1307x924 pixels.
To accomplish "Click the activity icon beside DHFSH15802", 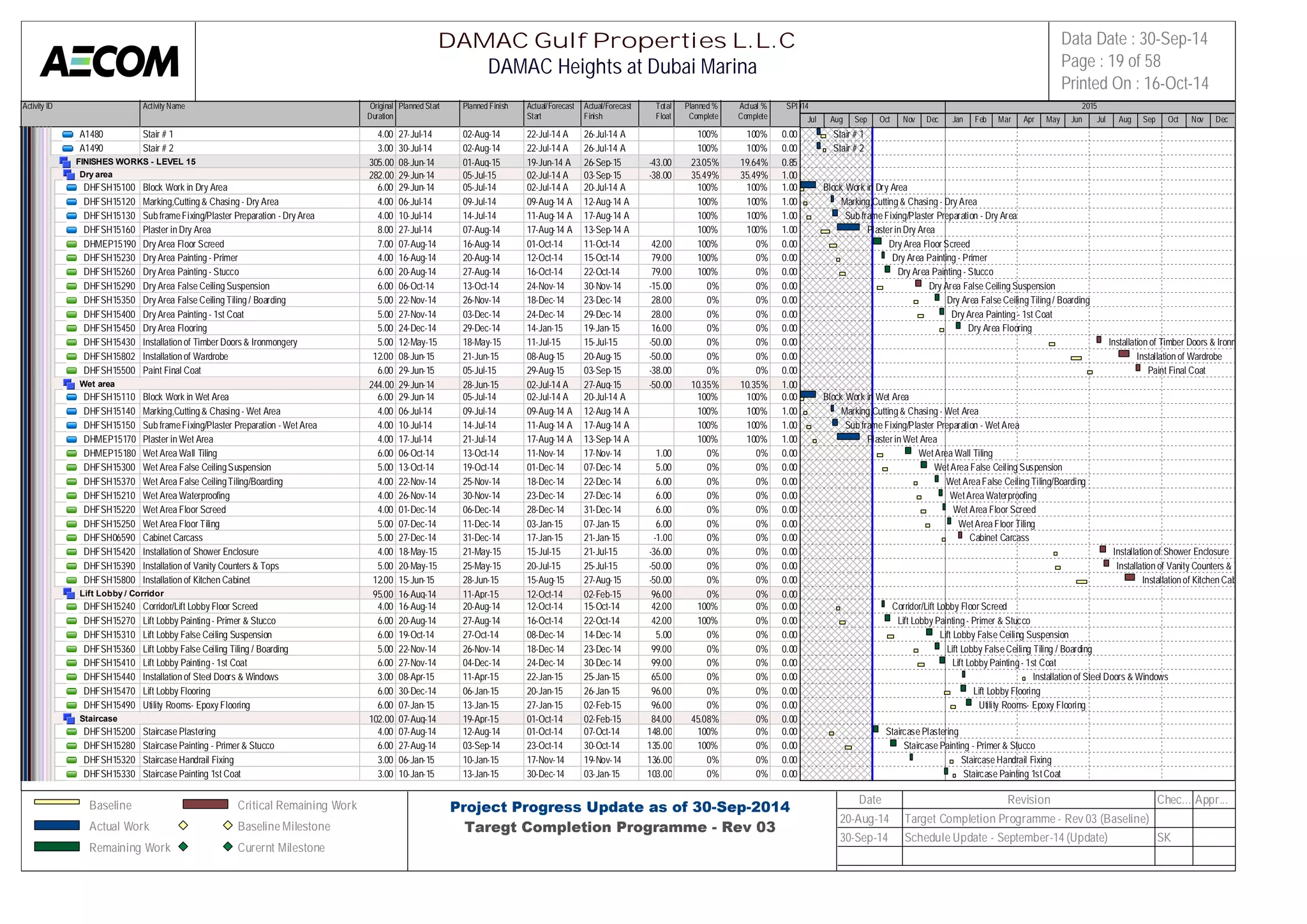I will click(71, 356).
